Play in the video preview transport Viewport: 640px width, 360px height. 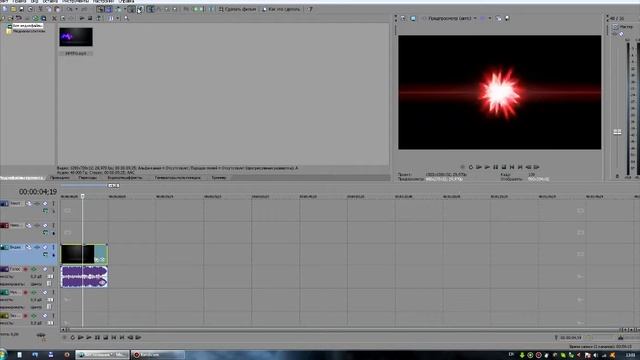coord(487,167)
